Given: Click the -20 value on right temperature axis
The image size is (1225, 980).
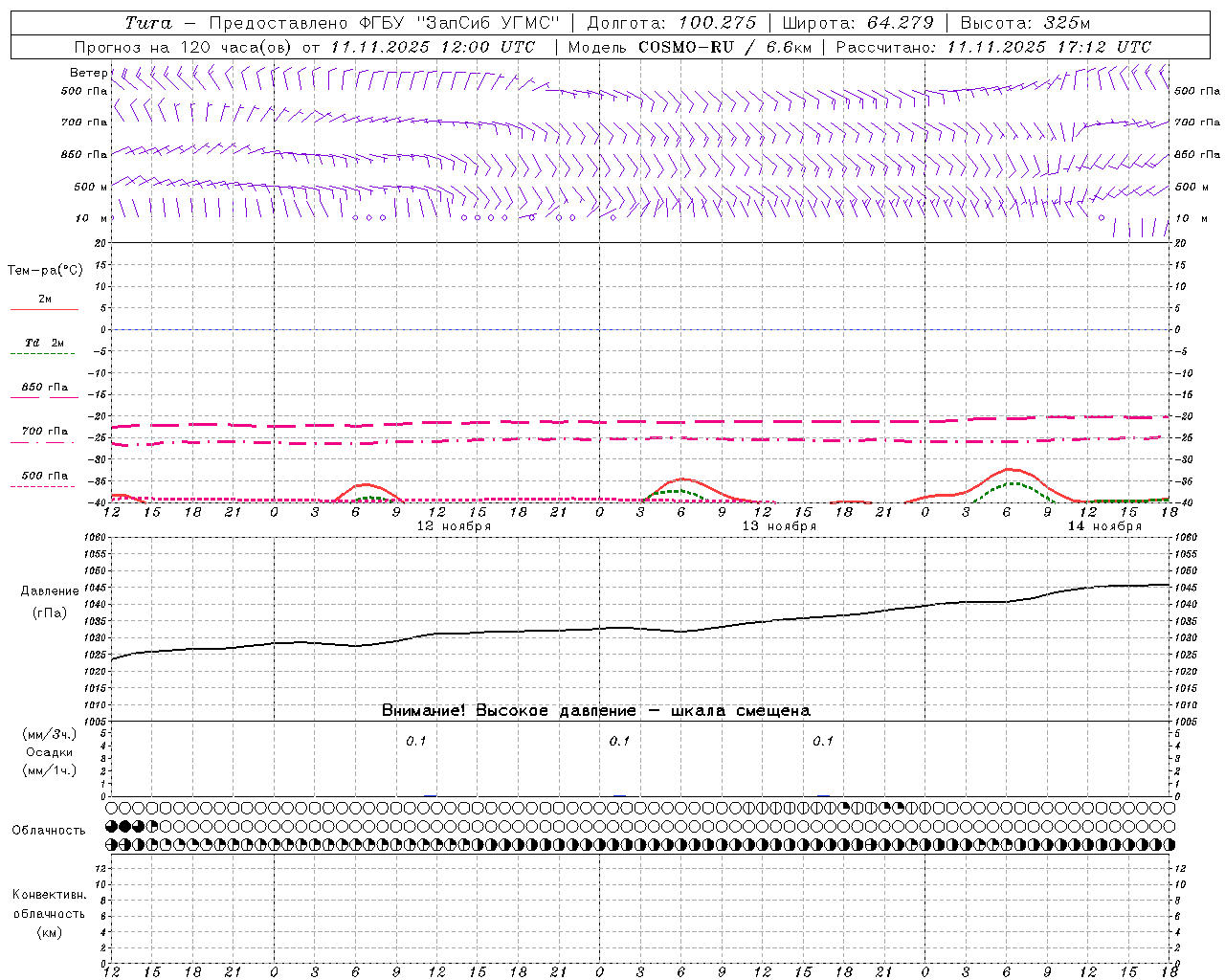Looking at the screenshot, I should coord(1184,416).
